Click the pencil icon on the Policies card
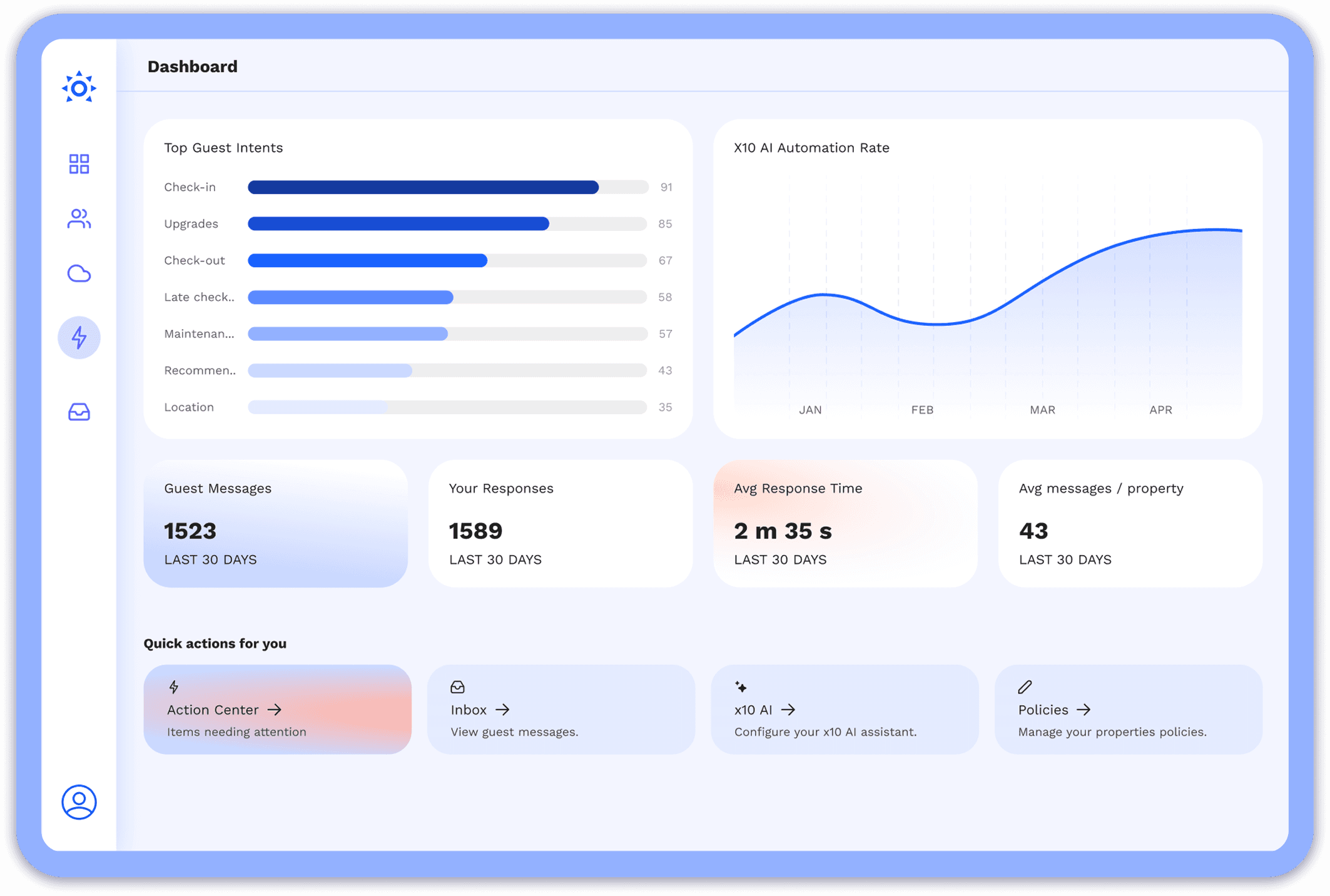The image size is (1330, 896). pyautogui.click(x=1025, y=687)
